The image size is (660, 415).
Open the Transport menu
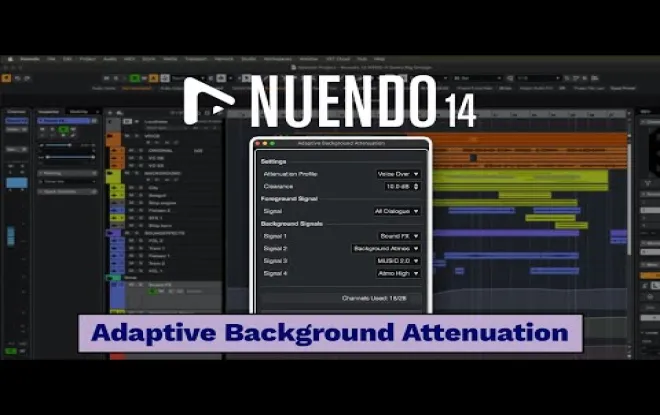pos(196,59)
